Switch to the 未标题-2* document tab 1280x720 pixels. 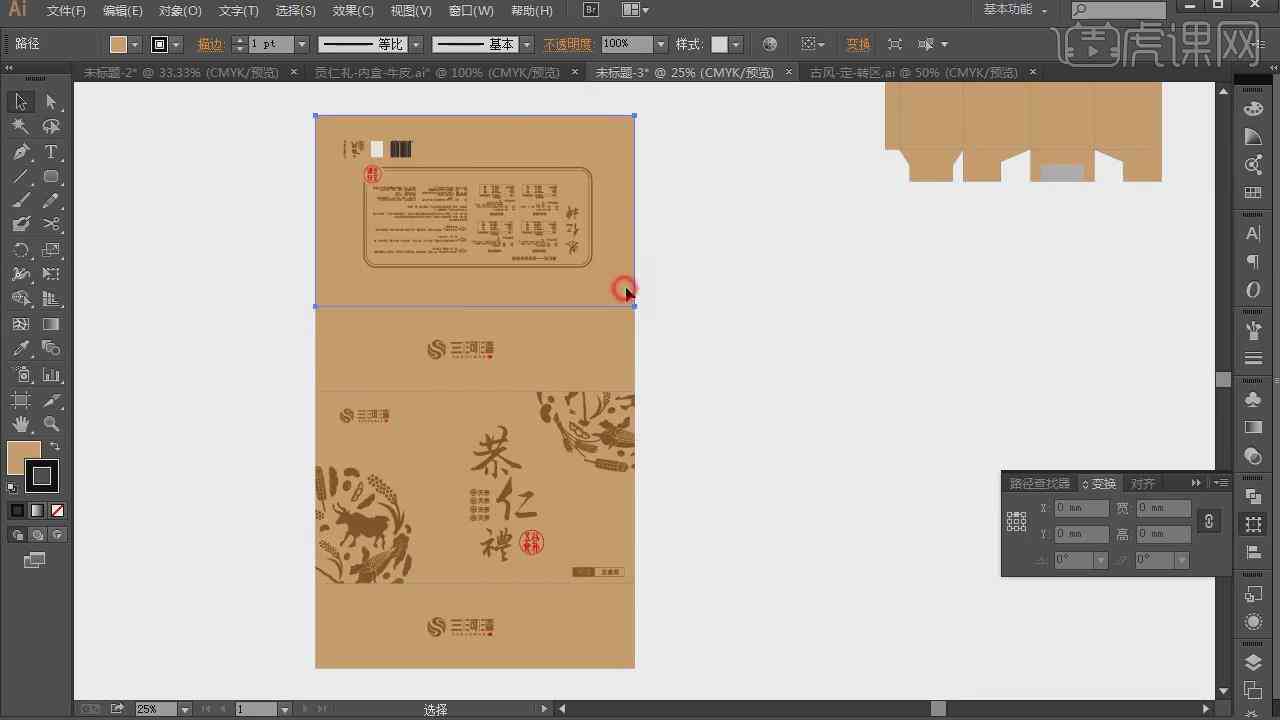coord(183,73)
